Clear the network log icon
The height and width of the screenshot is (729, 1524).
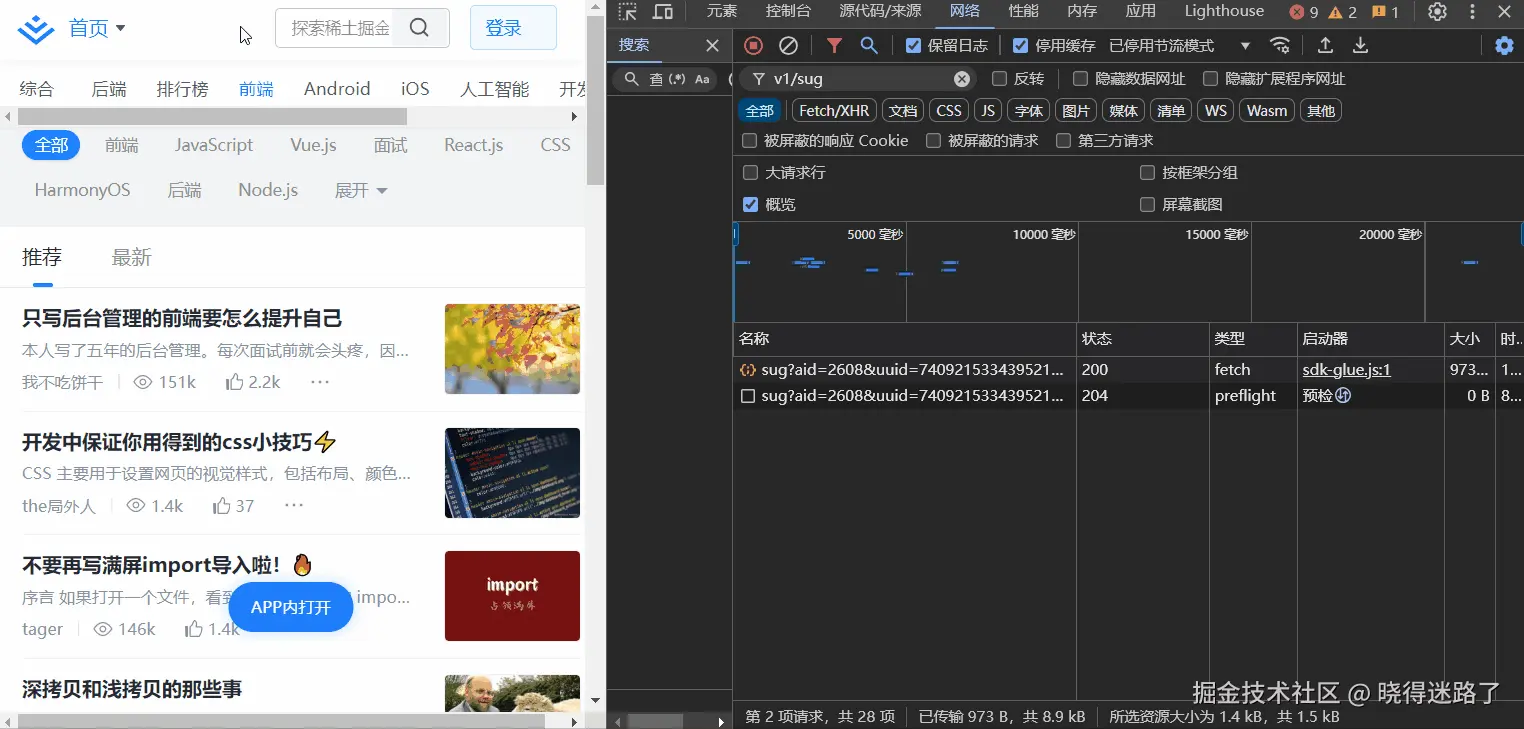point(788,45)
